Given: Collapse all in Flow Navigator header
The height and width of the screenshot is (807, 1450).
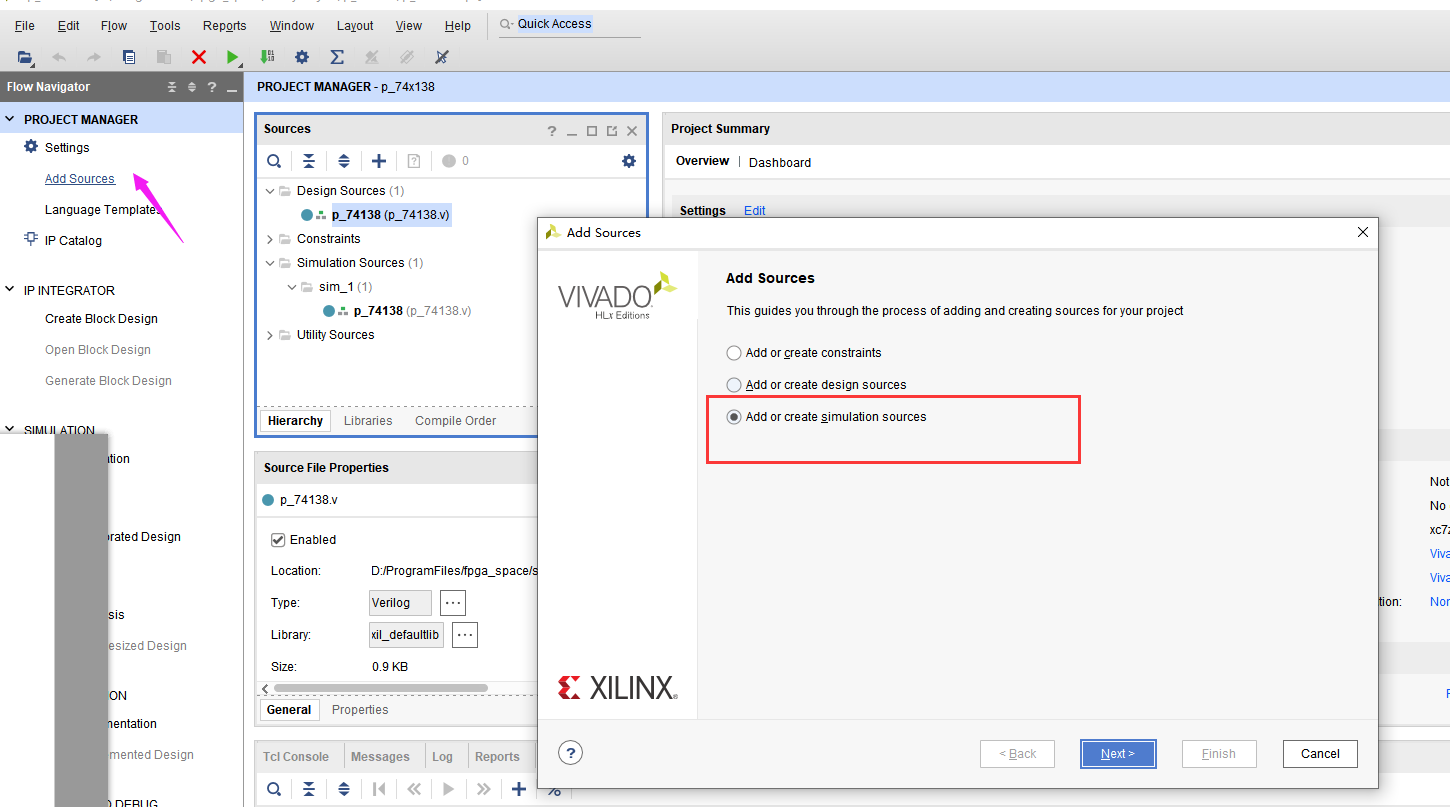Looking at the screenshot, I should (x=172, y=87).
